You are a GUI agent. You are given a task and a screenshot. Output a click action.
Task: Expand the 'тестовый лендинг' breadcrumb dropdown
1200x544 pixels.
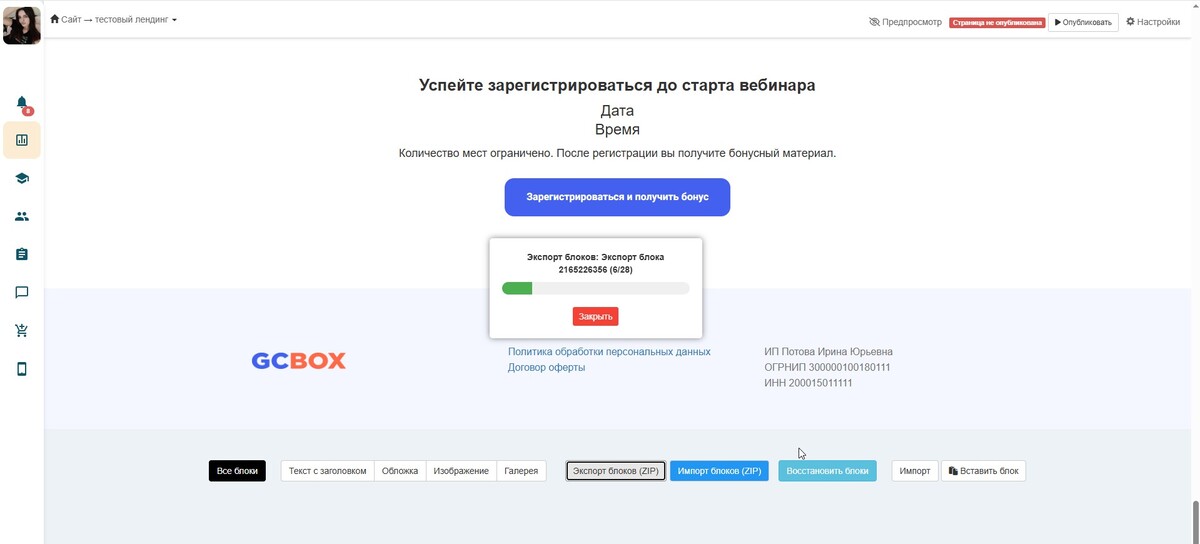pyautogui.click(x=135, y=20)
